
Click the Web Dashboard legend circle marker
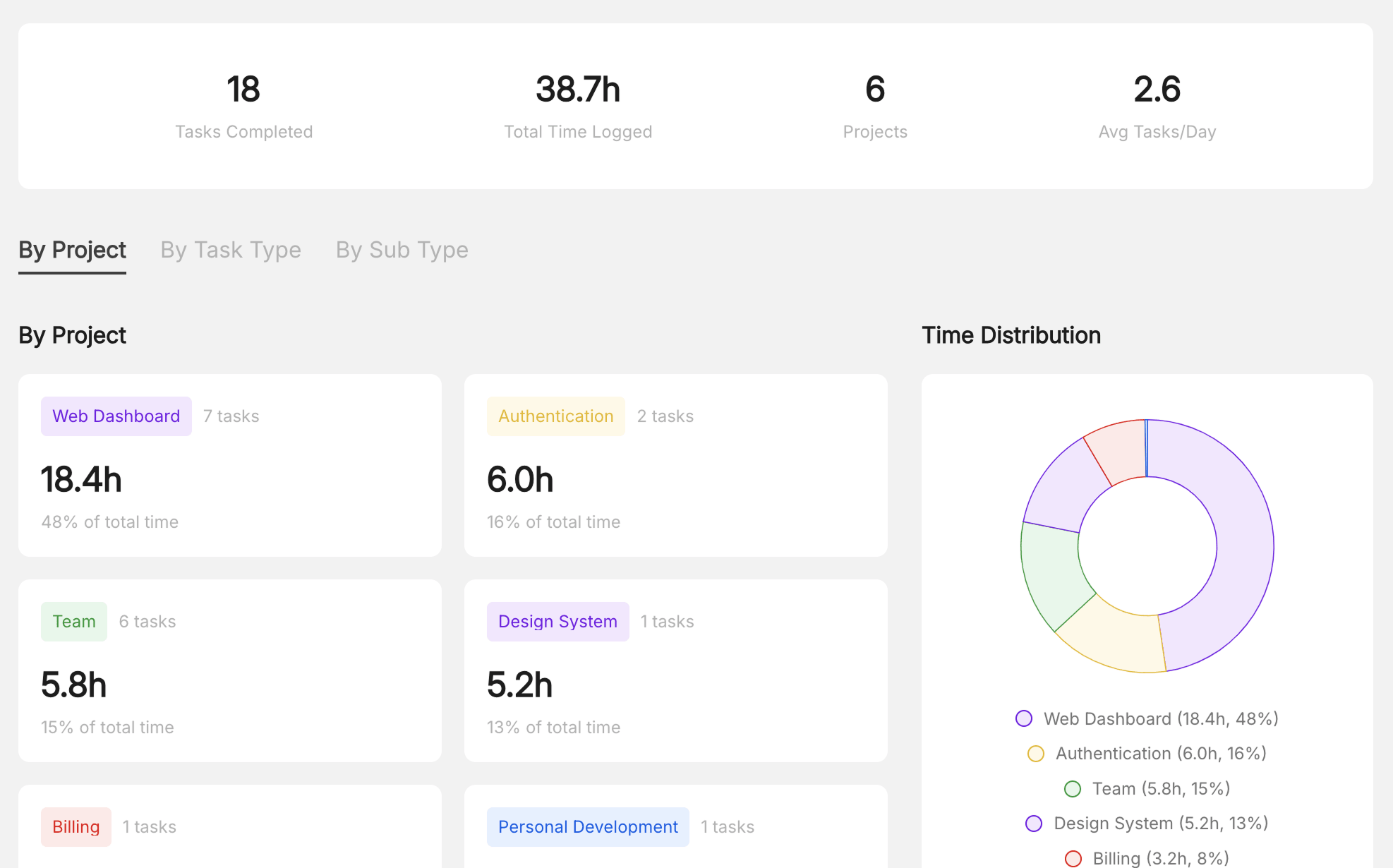(1024, 718)
